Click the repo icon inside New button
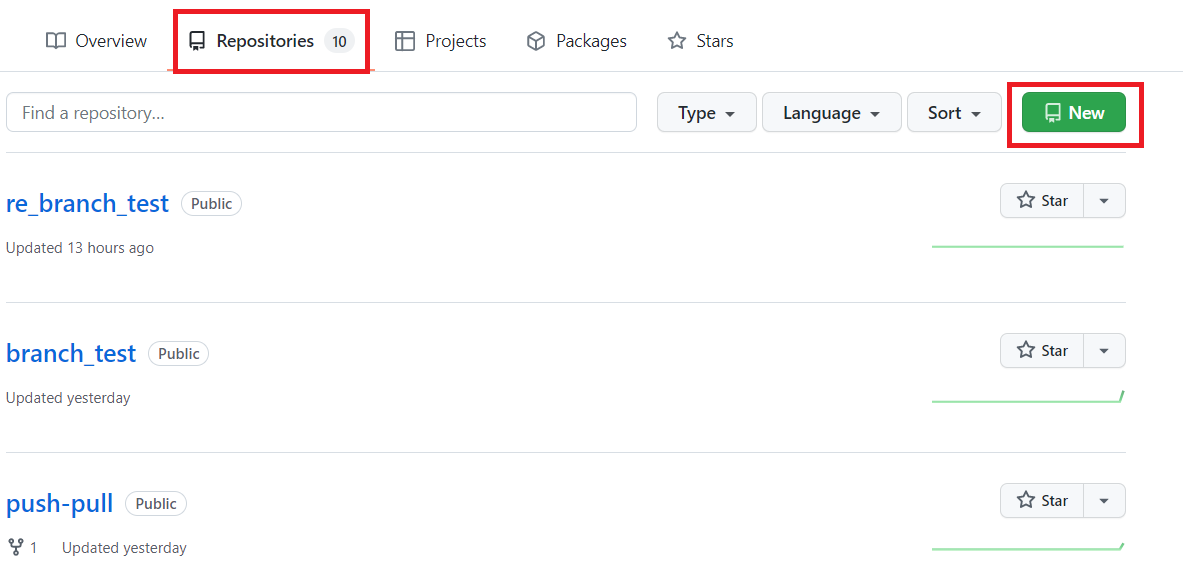 pos(1052,112)
